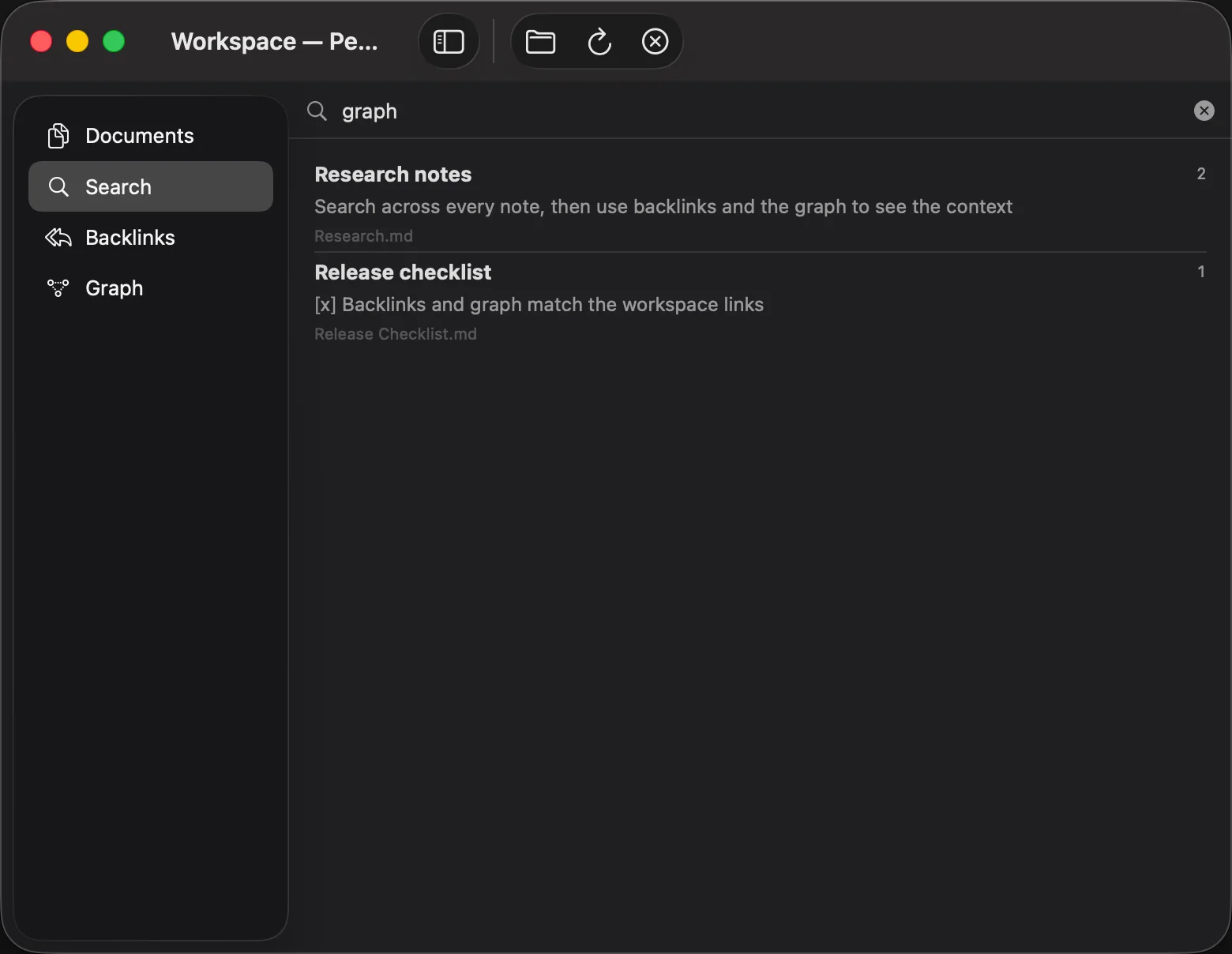Open workspace folder icon in toolbar

(541, 41)
